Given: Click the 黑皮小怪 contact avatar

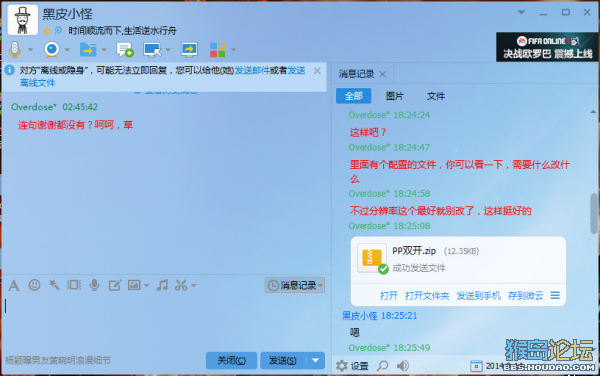Looking at the screenshot, I should pyautogui.click(x=22, y=20).
